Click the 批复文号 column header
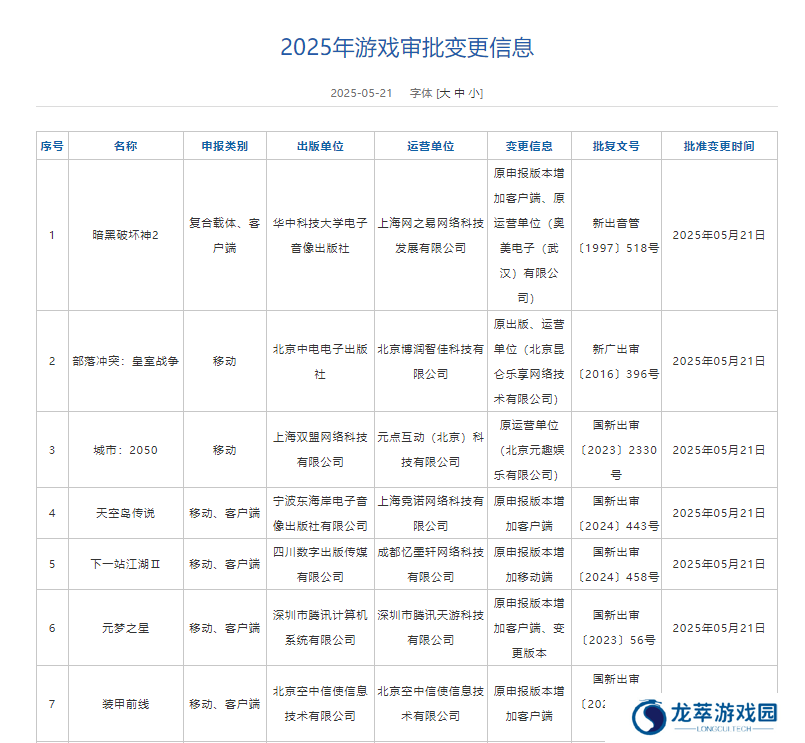The width and height of the screenshot is (805, 743). pos(616,146)
